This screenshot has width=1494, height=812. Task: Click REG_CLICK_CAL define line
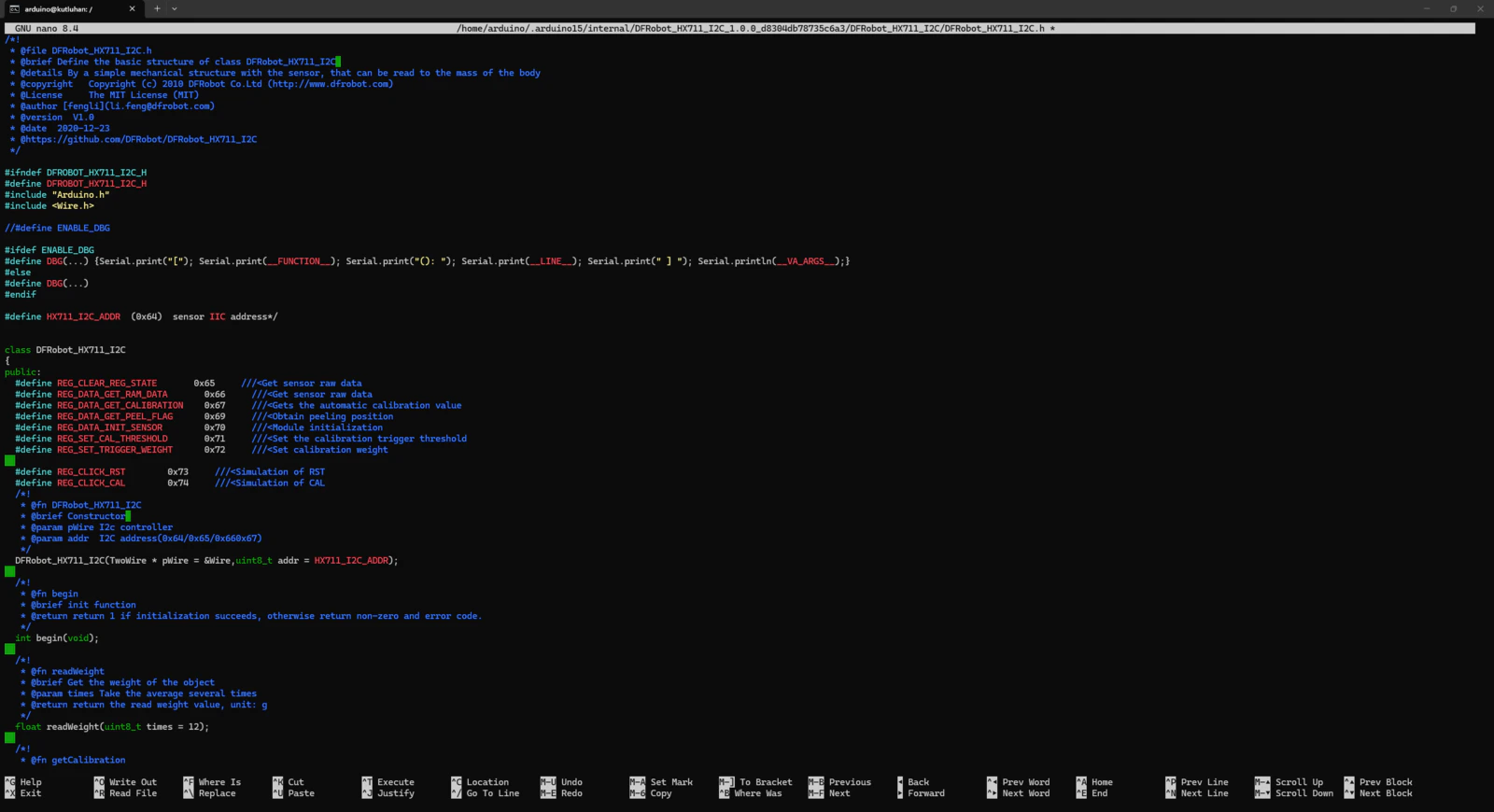point(170,483)
